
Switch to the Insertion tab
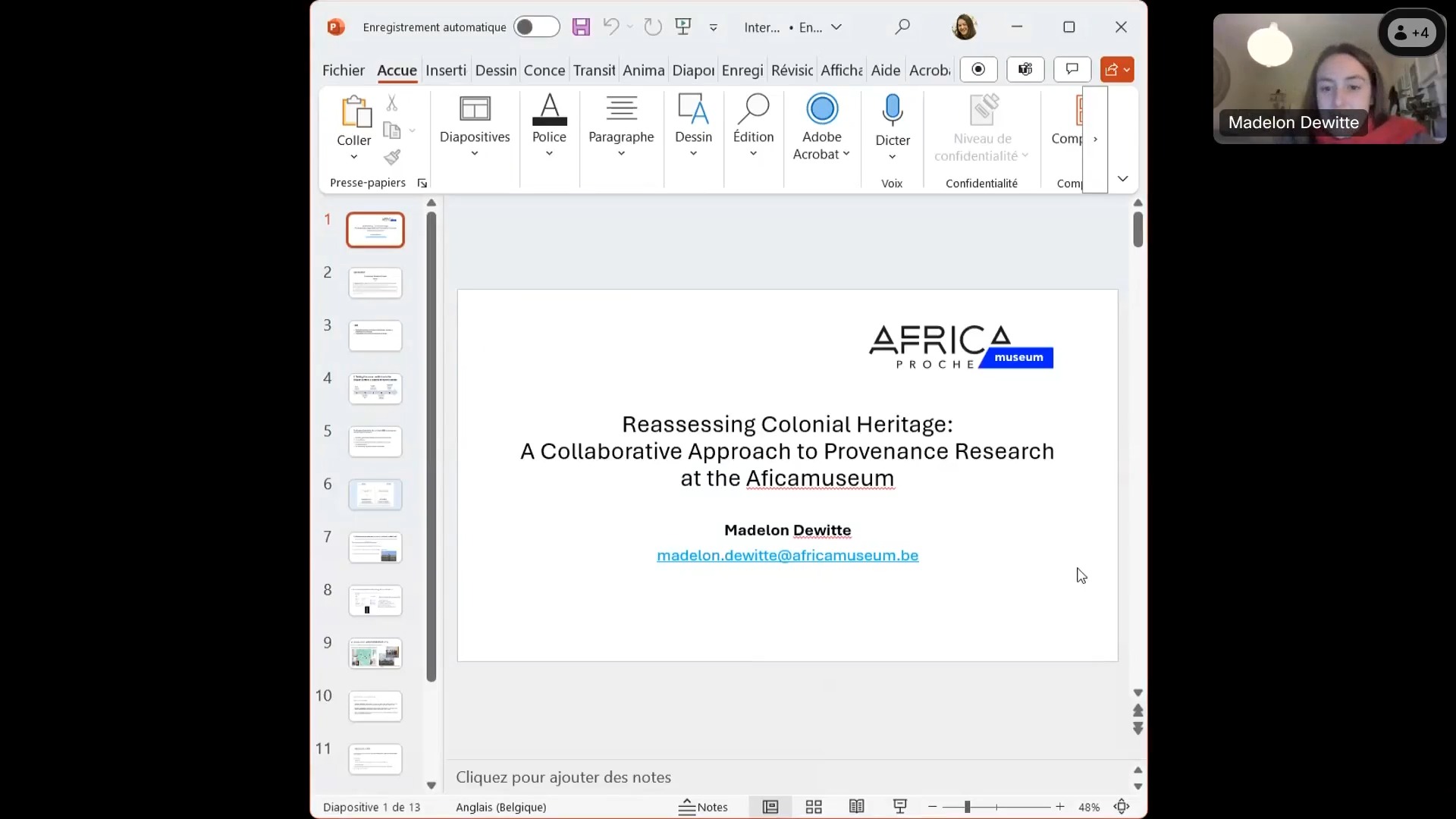tap(446, 71)
